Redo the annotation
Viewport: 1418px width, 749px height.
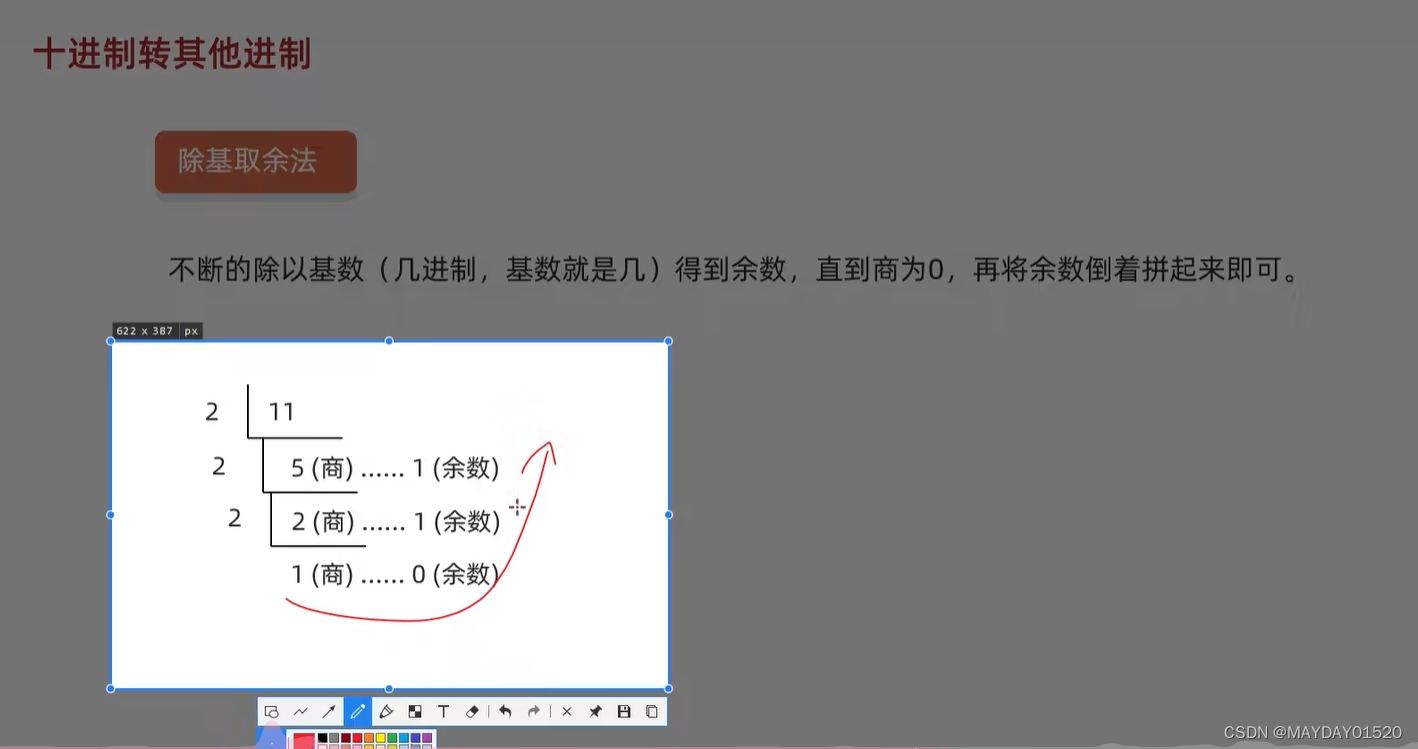point(534,712)
